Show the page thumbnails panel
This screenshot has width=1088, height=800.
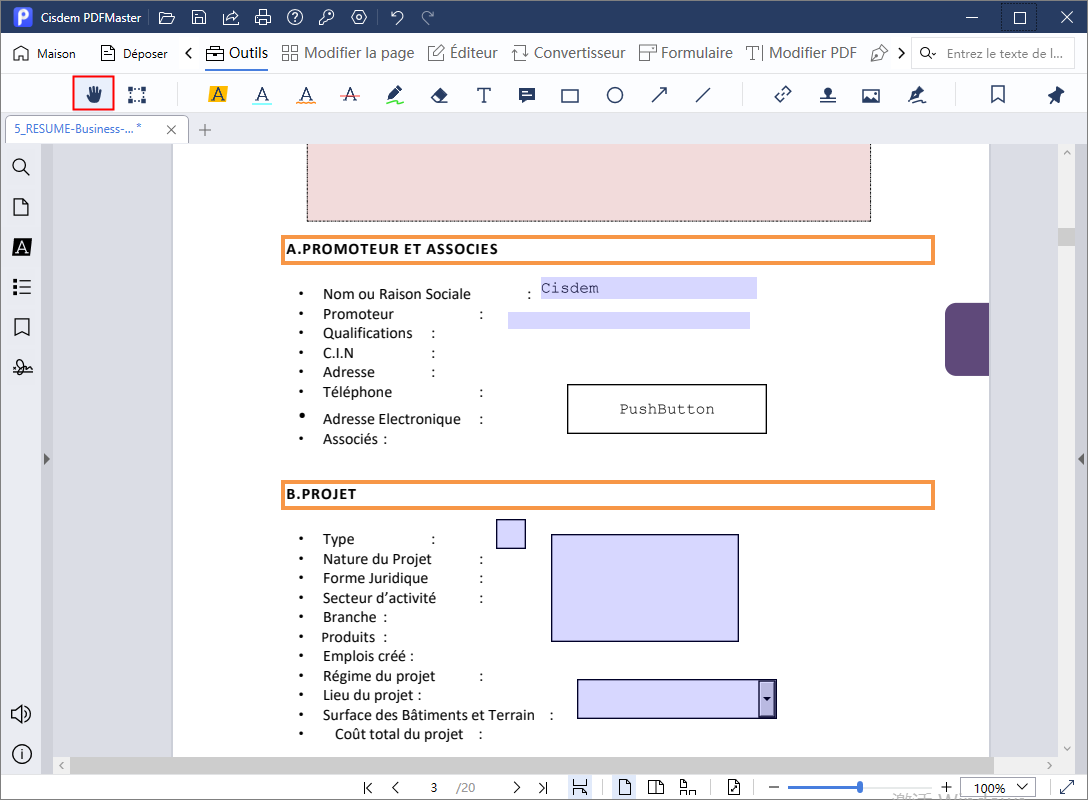pos(22,207)
